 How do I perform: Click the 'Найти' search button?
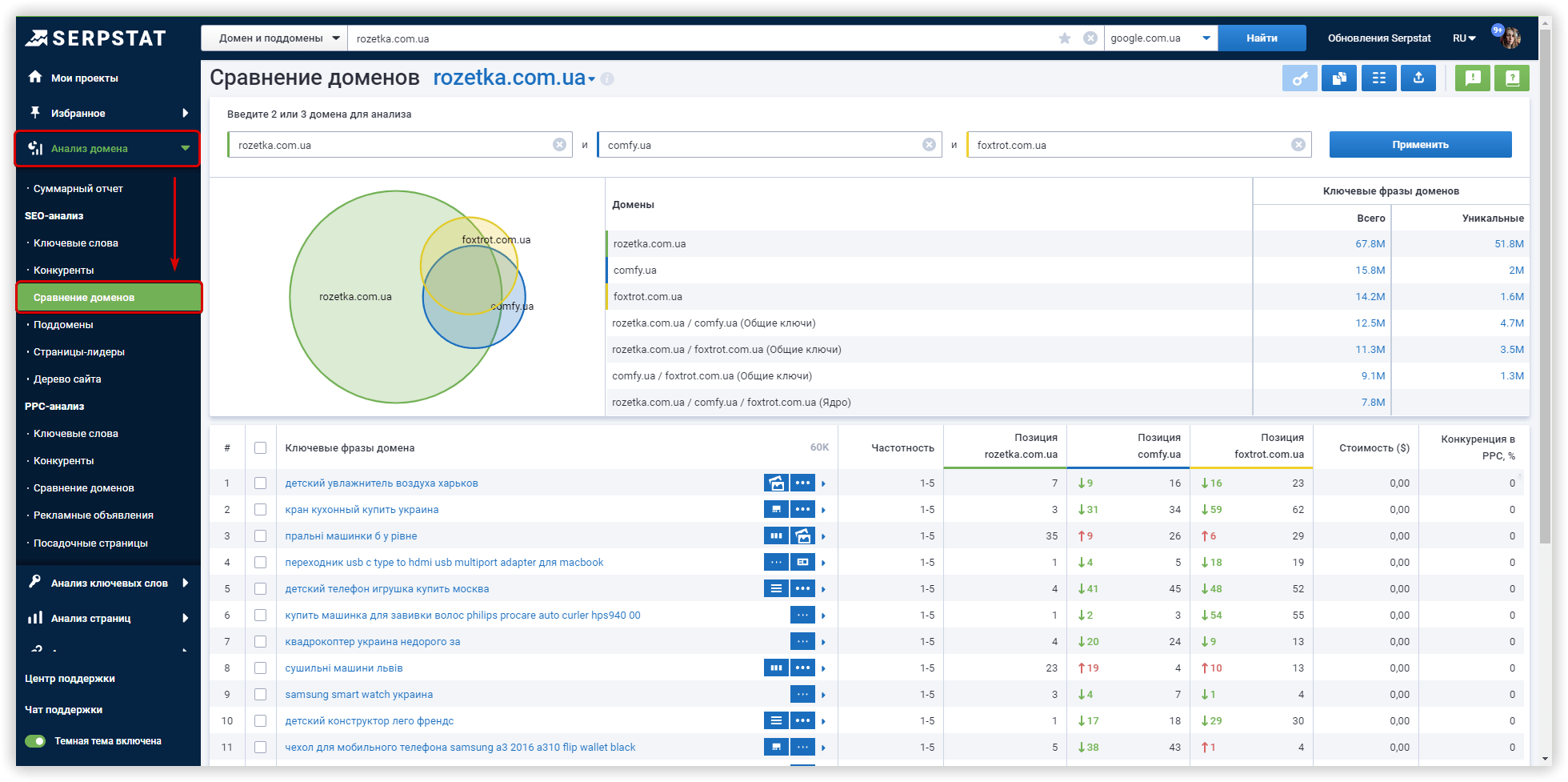coord(1262,38)
